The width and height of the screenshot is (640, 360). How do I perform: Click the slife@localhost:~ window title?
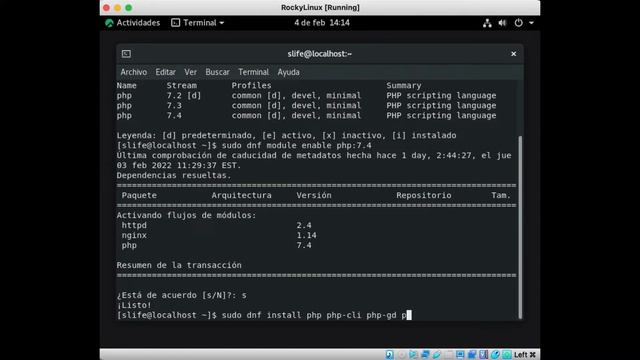[x=320, y=54]
